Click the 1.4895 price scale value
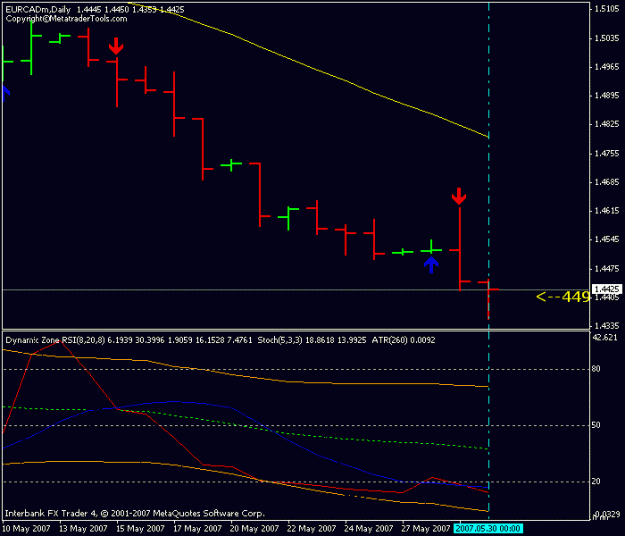 tap(607, 95)
